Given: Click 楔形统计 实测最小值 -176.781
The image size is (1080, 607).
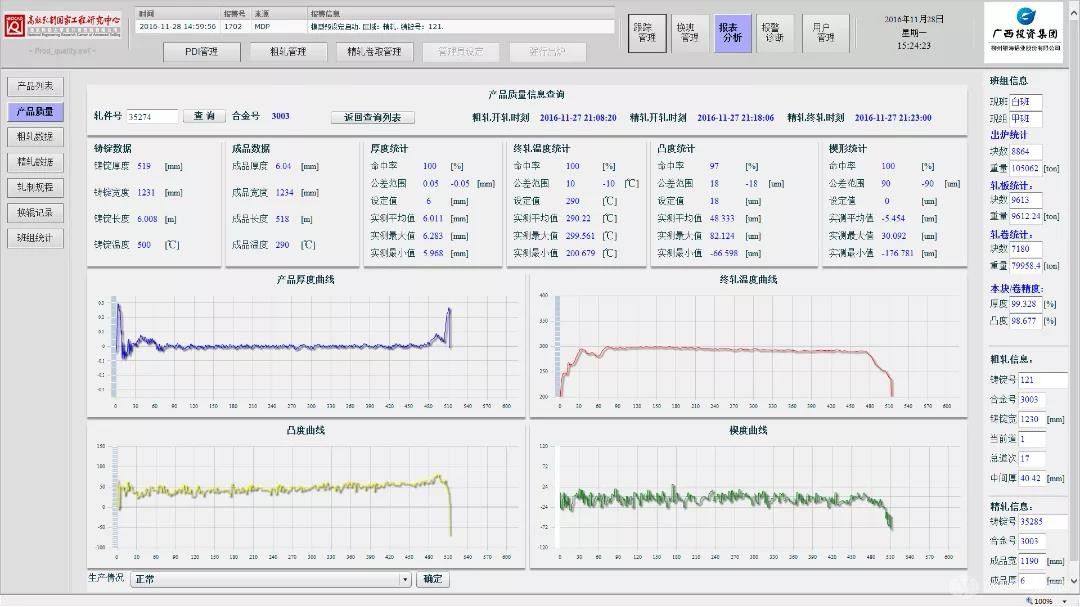Looking at the screenshot, I should click(899, 254).
